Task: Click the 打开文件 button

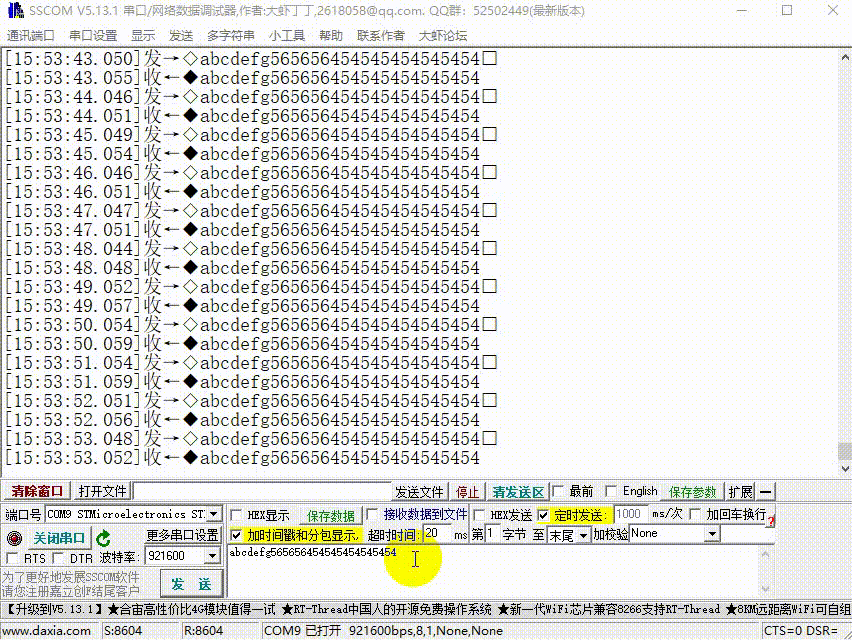Action: (x=102, y=492)
